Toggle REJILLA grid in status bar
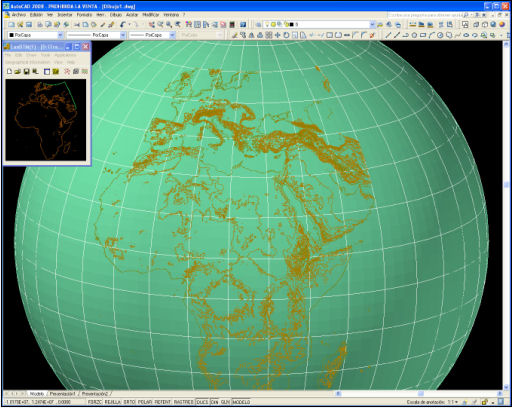 113,402
